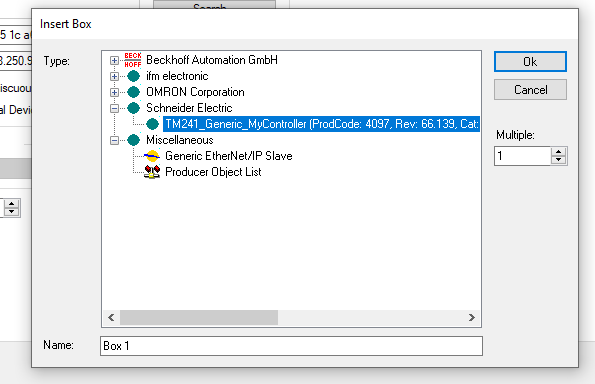The width and height of the screenshot is (595, 384).
Task: Click the ifm electronic teal circle icon
Action: click(x=133, y=76)
